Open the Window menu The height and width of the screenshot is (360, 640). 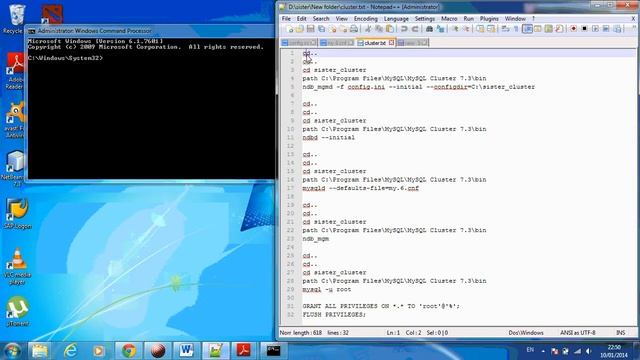[x=515, y=19]
